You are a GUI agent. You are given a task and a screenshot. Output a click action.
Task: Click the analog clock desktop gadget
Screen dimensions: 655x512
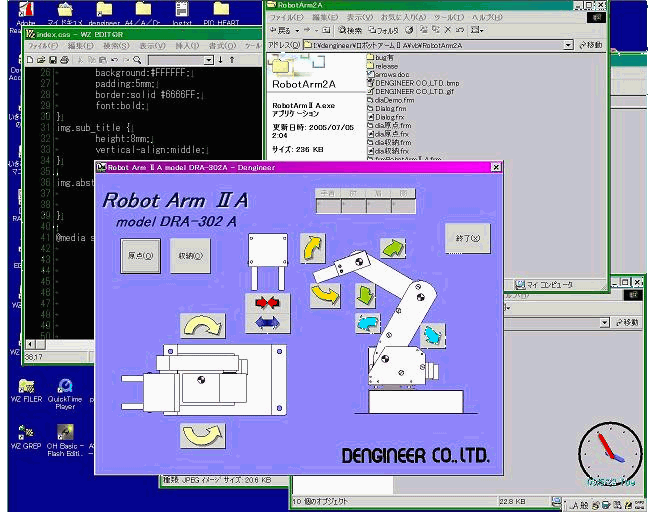pos(610,454)
